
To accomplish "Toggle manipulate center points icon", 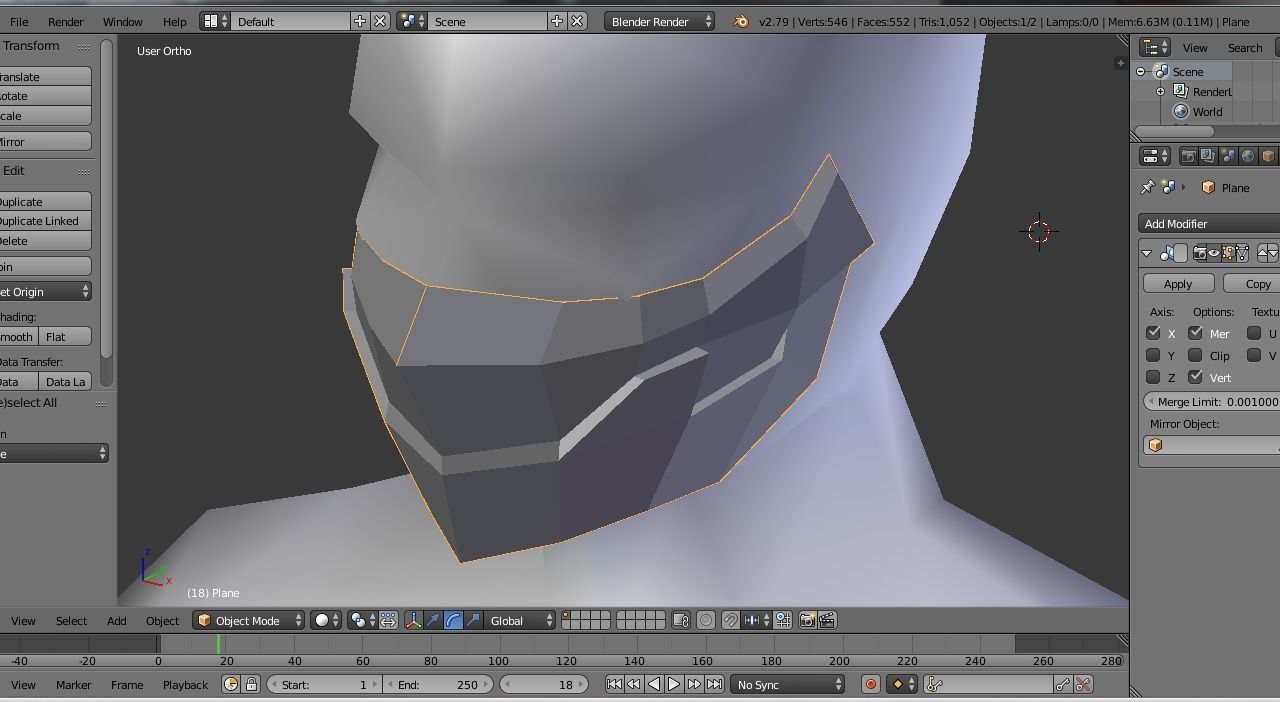I will pos(388,621).
